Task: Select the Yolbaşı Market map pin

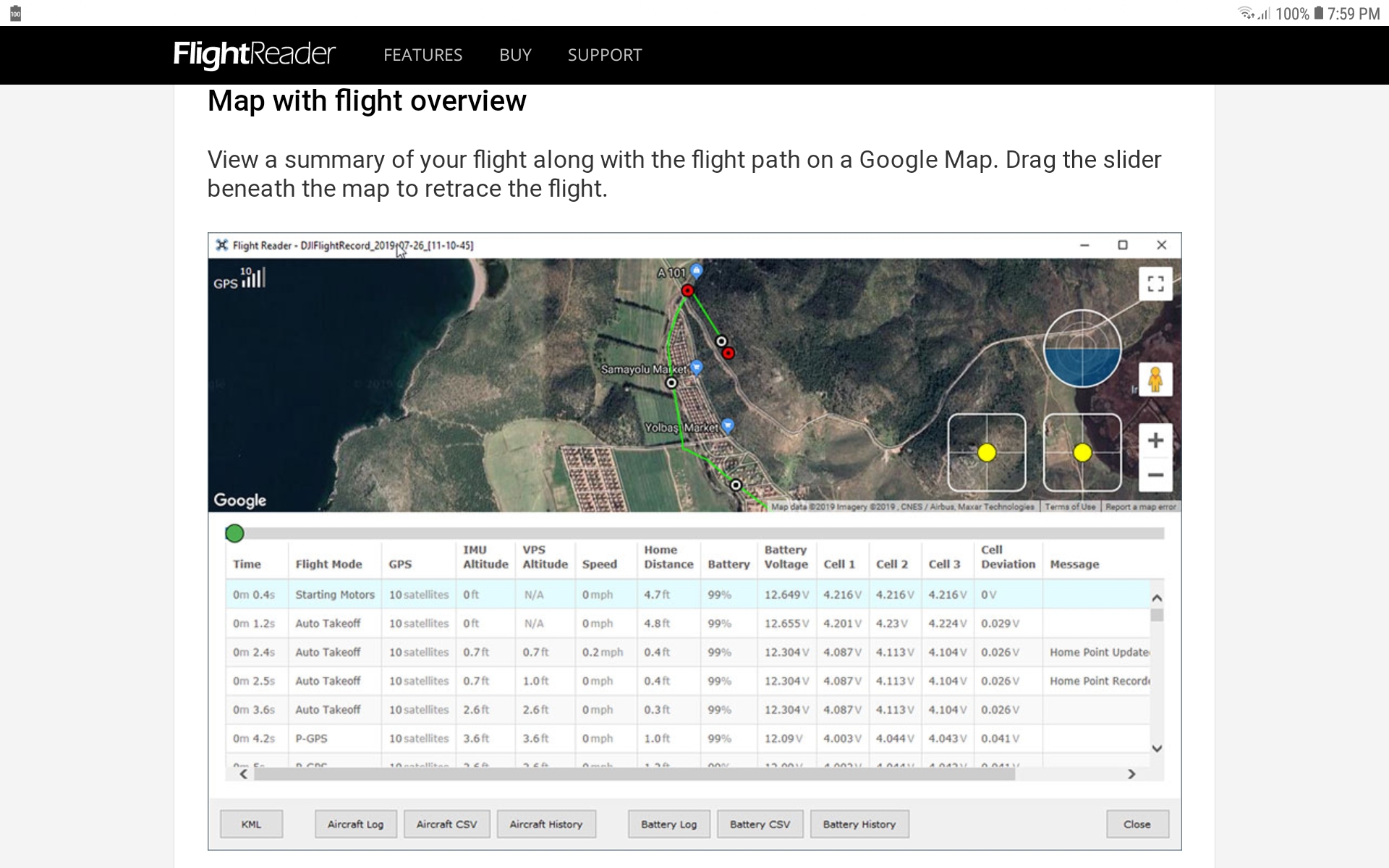Action: [x=728, y=426]
